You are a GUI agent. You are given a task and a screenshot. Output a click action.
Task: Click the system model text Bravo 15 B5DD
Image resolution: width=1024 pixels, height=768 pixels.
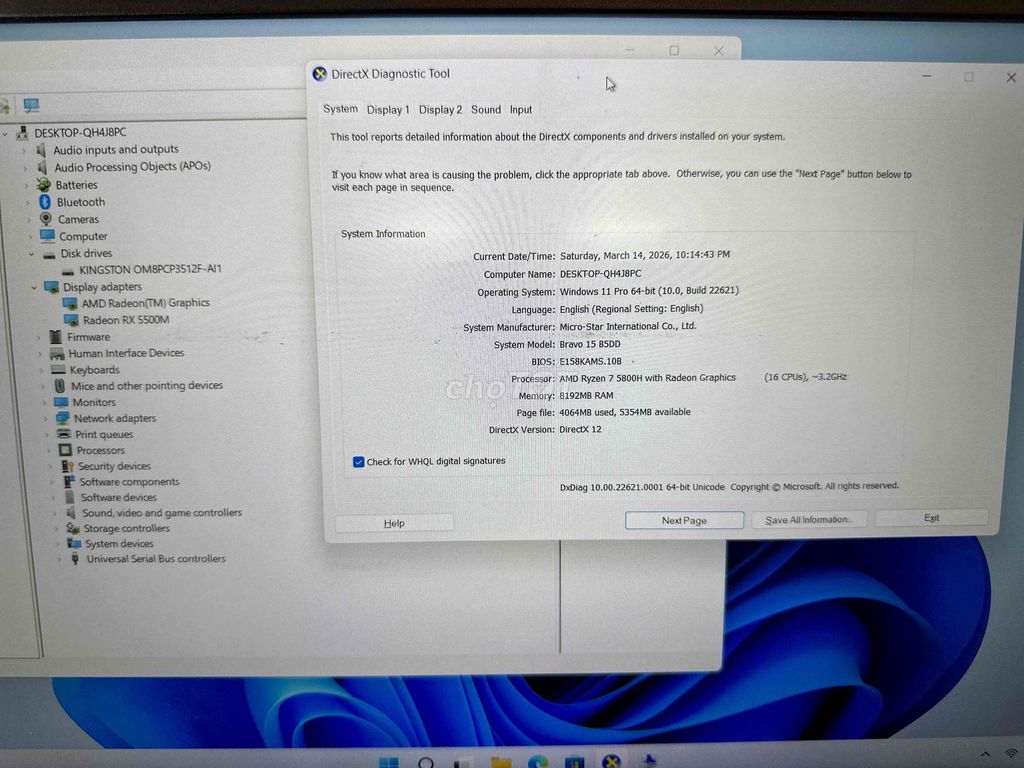pos(590,344)
